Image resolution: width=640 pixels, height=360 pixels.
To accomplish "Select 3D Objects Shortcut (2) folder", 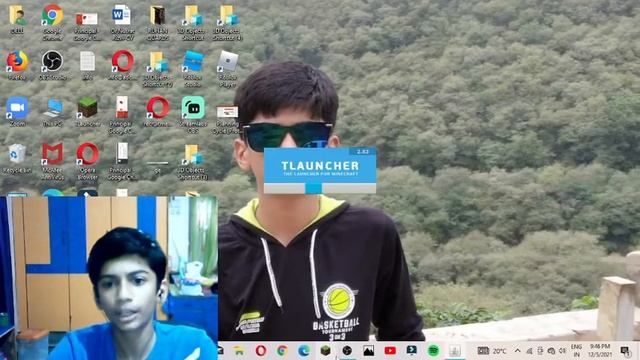I will click(x=158, y=68).
